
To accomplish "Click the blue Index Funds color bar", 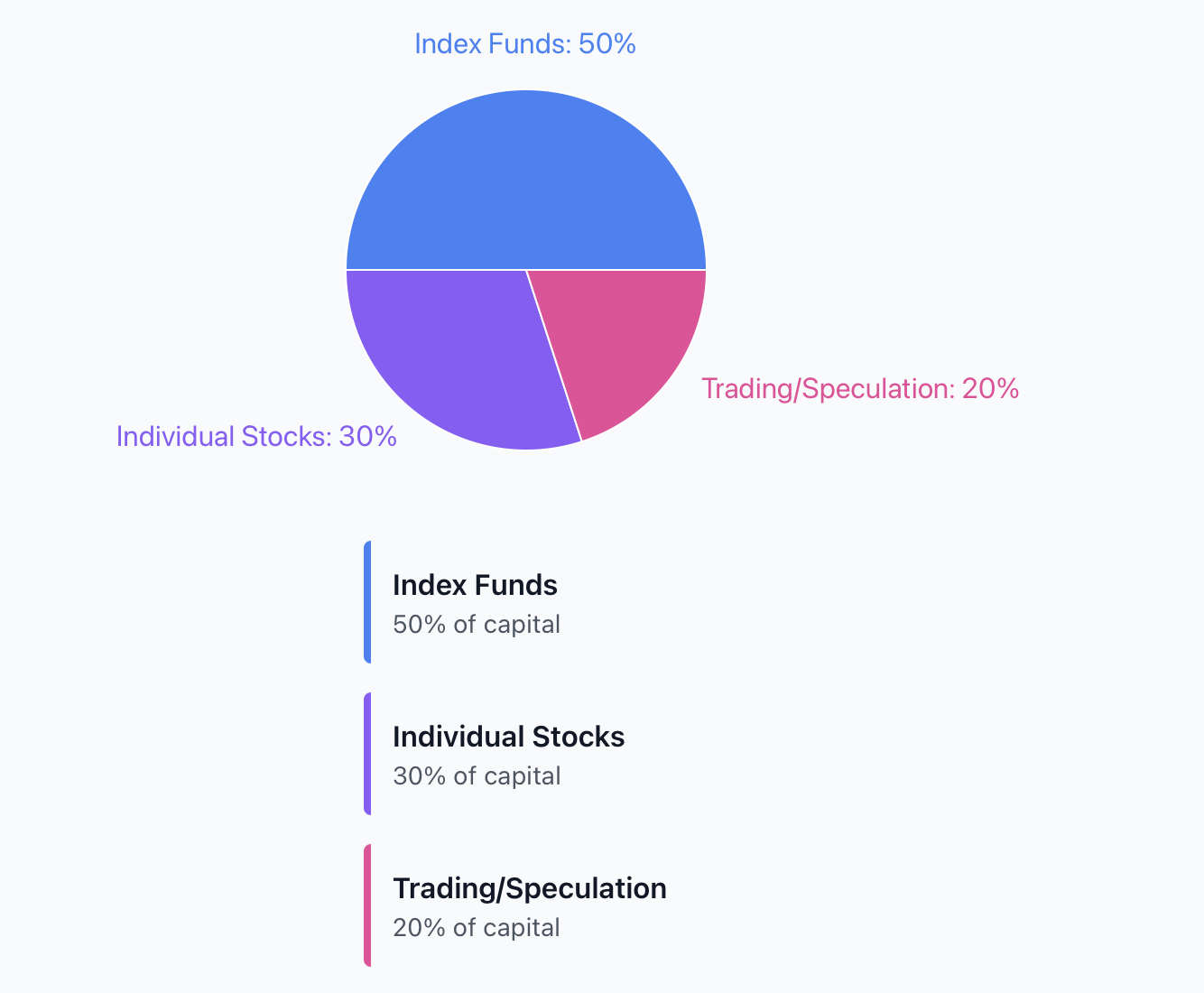I will tap(367, 602).
